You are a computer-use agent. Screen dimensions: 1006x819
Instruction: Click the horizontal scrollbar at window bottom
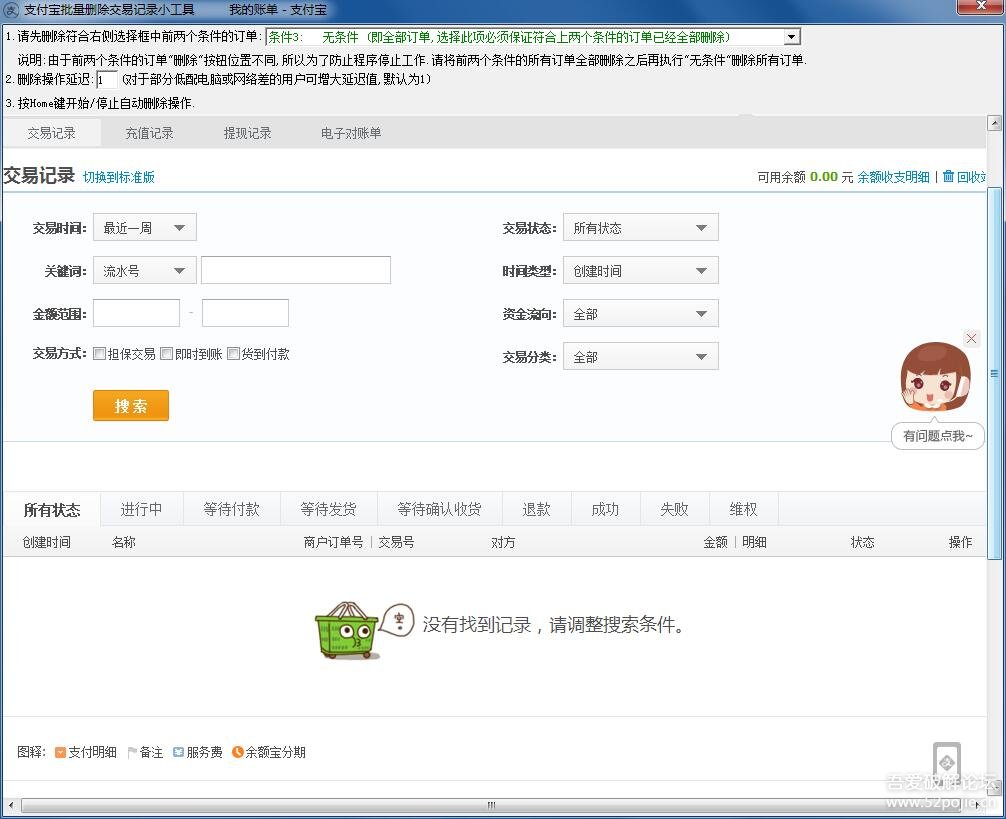490,805
